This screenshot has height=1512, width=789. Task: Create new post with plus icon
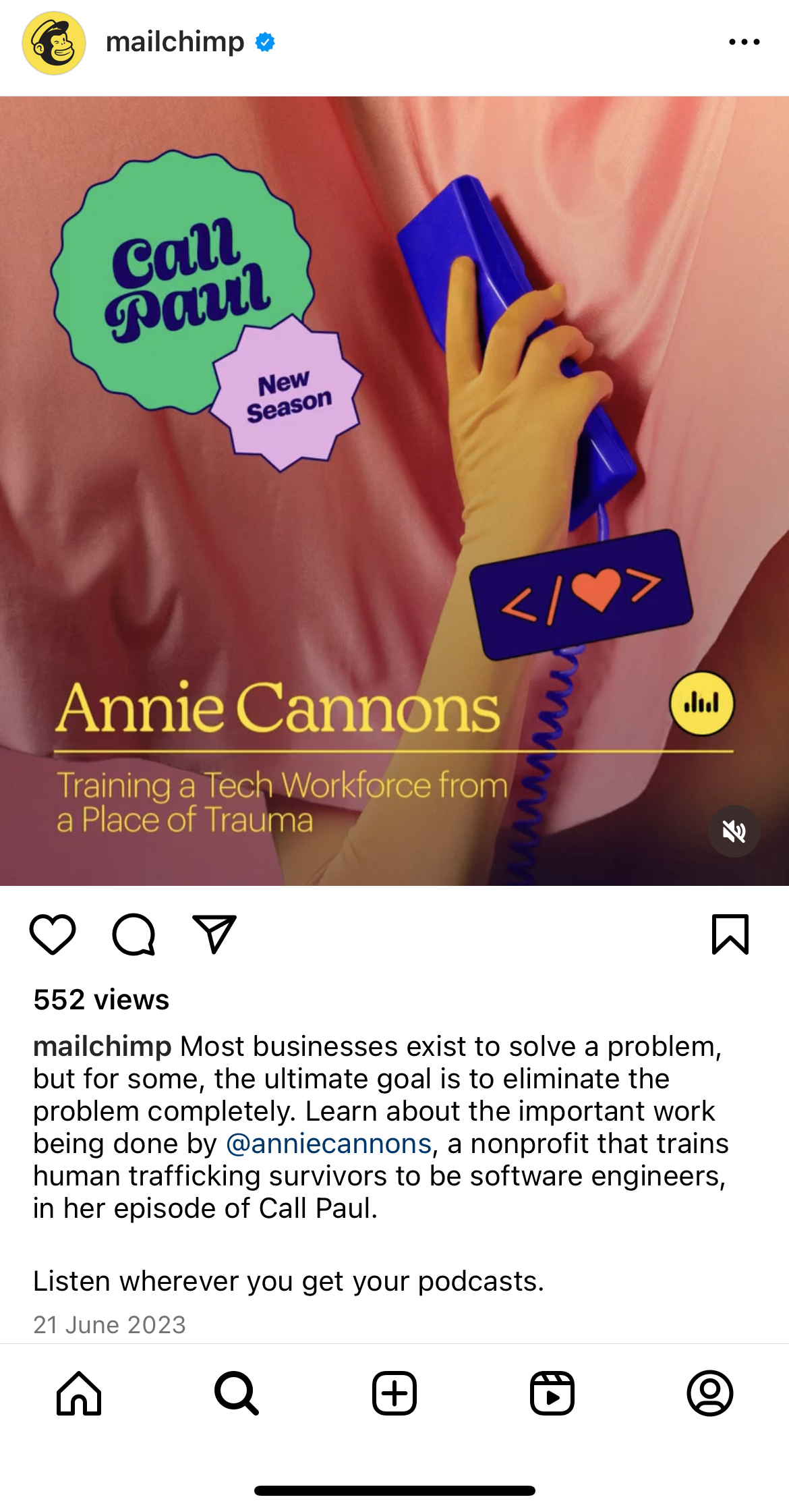tap(394, 1393)
